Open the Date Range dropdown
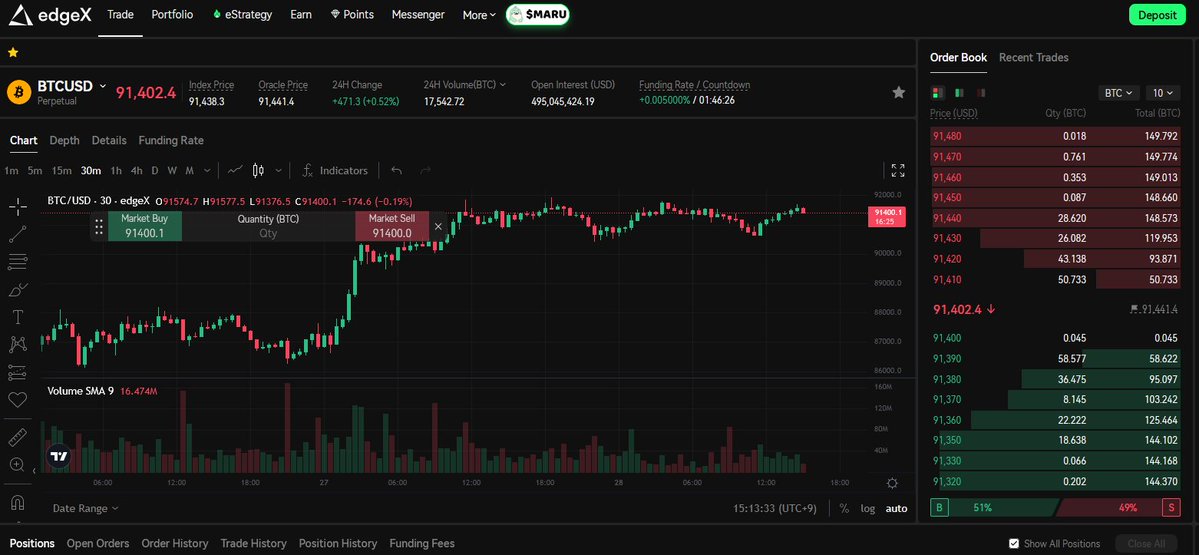The width and height of the screenshot is (1199, 555). (x=86, y=508)
